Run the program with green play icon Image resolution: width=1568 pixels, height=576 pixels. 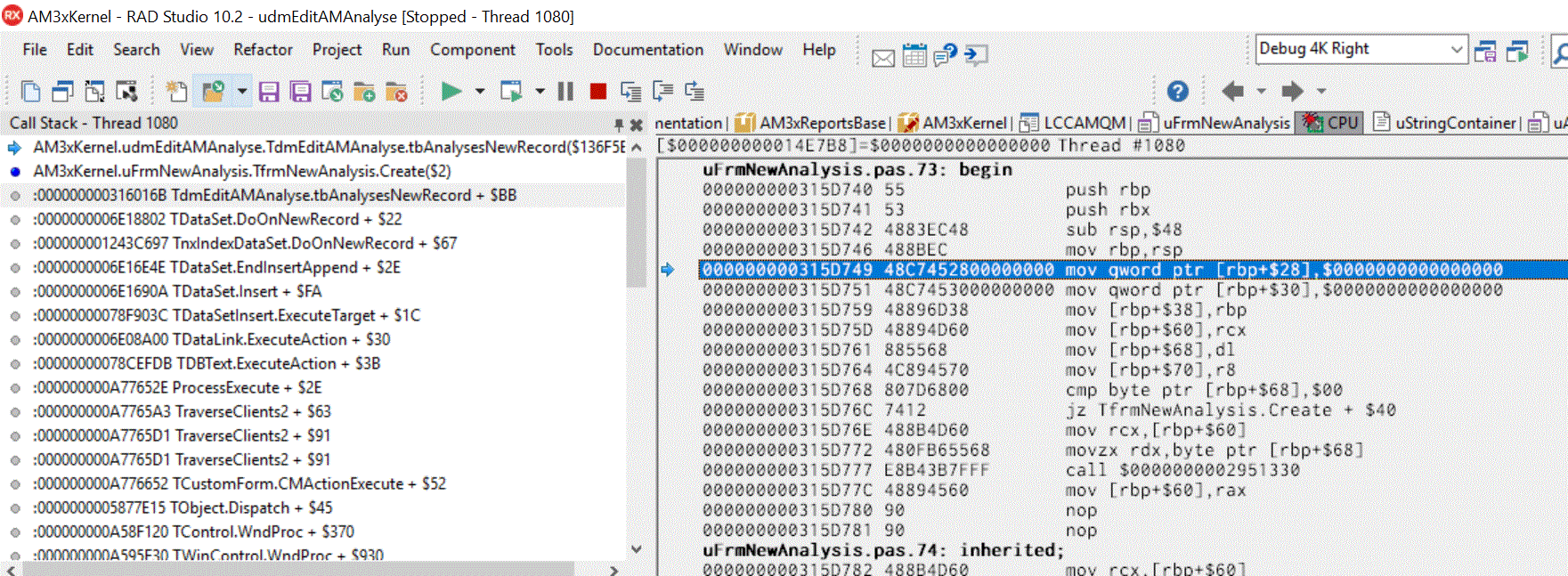tap(451, 91)
